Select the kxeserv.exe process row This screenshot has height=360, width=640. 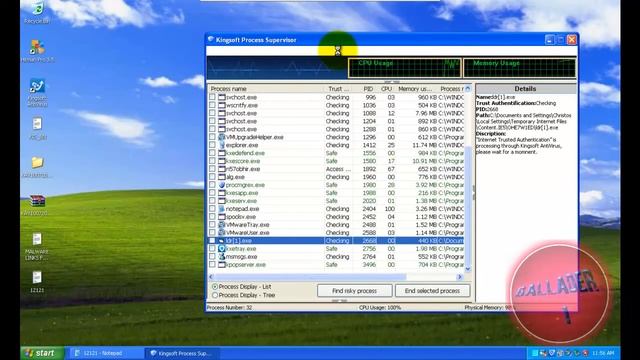[x=336, y=201]
